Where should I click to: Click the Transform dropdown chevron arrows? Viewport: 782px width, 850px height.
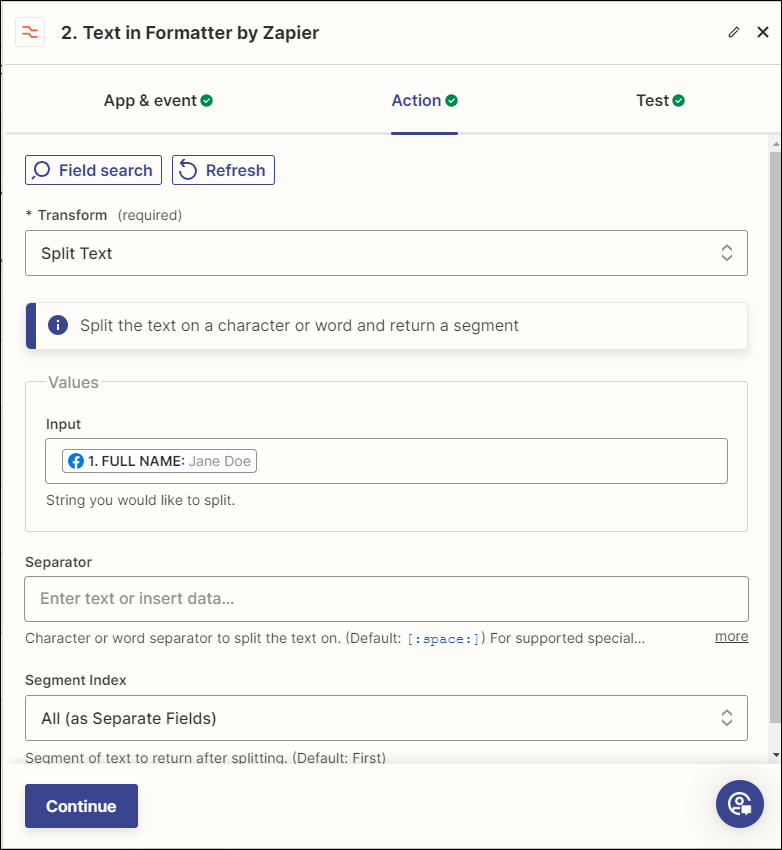click(727, 253)
